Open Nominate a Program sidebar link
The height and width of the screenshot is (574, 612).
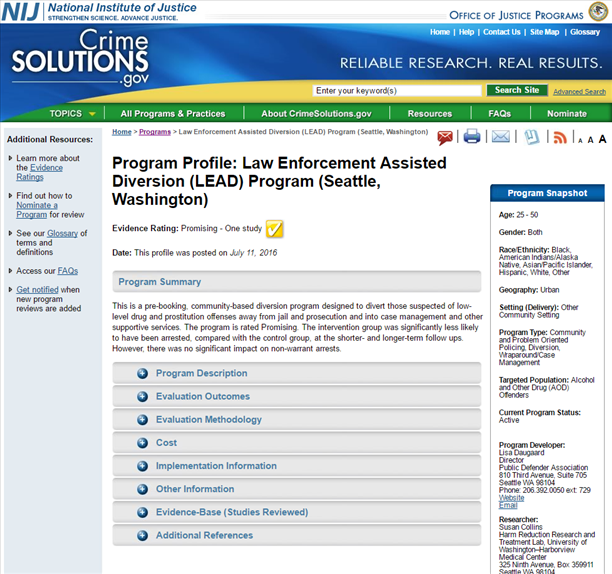[x=37, y=210]
